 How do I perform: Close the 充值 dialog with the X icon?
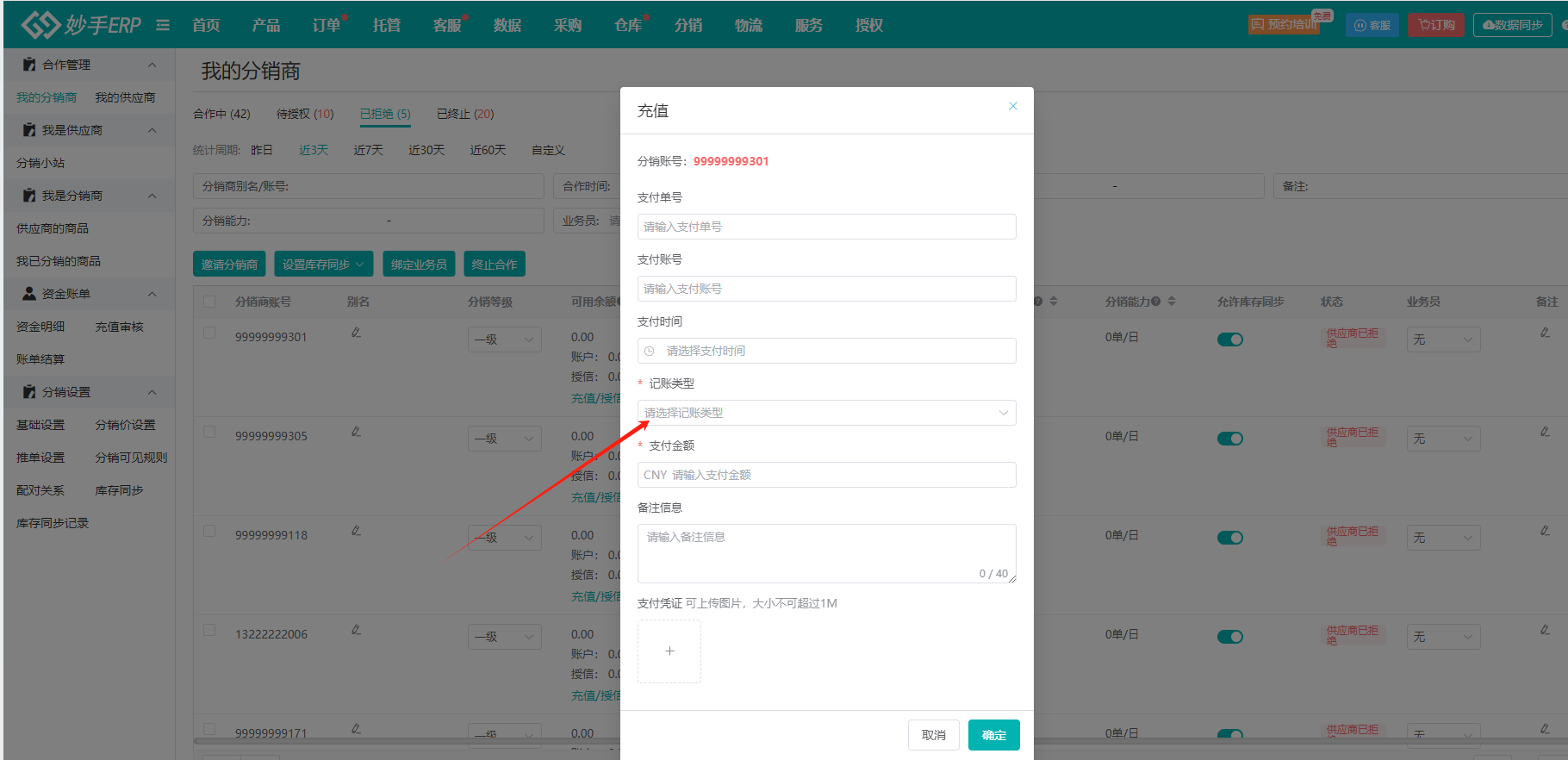click(x=1013, y=106)
